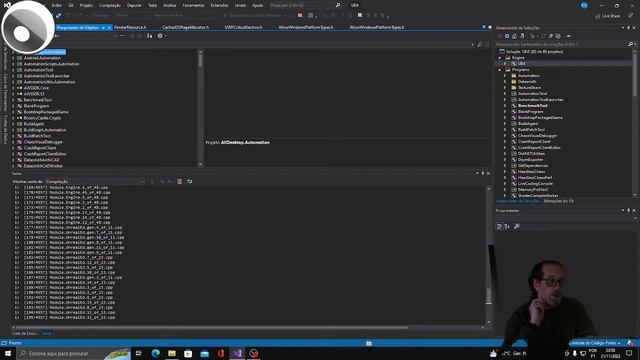The height and width of the screenshot is (360, 640).
Task: Select CrashReportClient in Object Browser
Action: click(x=40, y=148)
